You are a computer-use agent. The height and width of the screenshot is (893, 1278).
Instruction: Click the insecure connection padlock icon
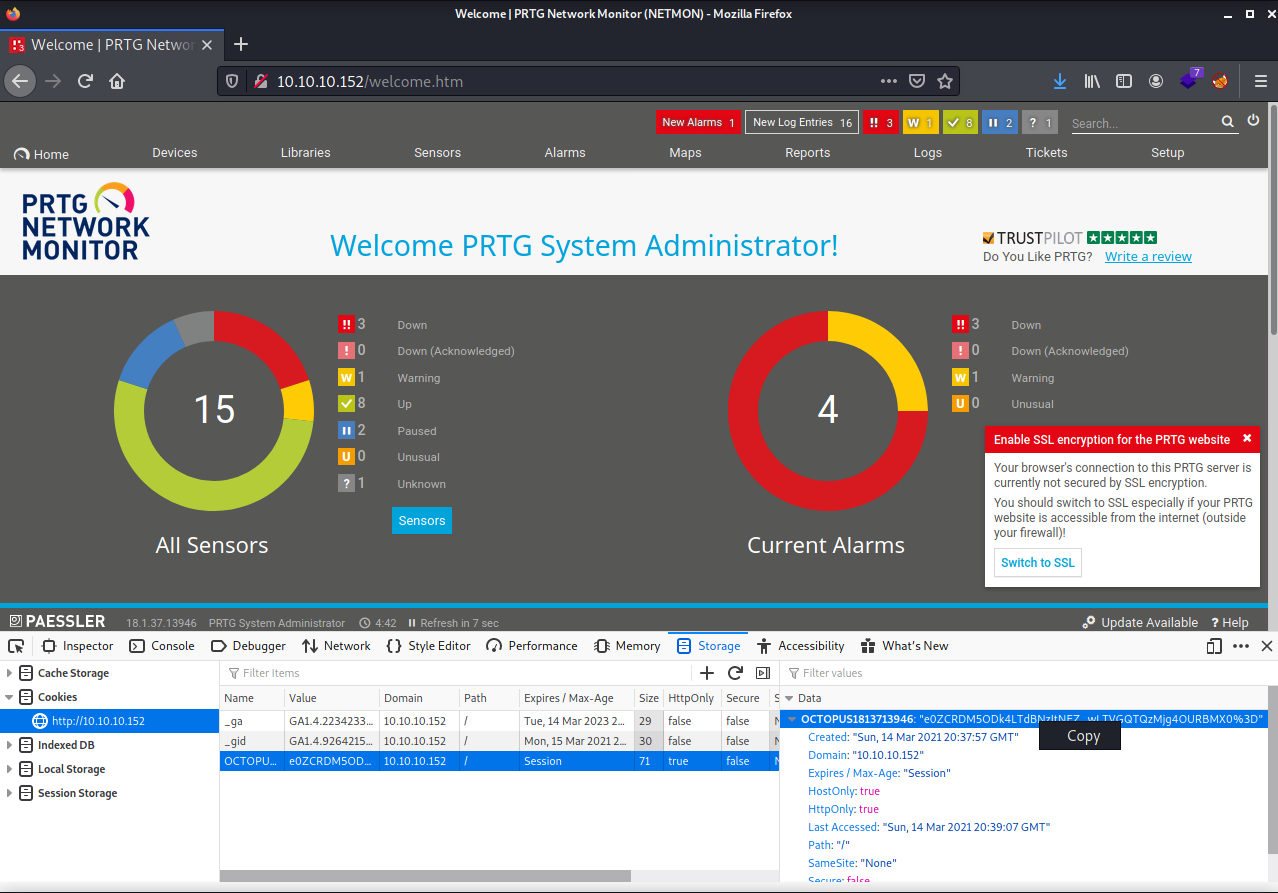259,81
